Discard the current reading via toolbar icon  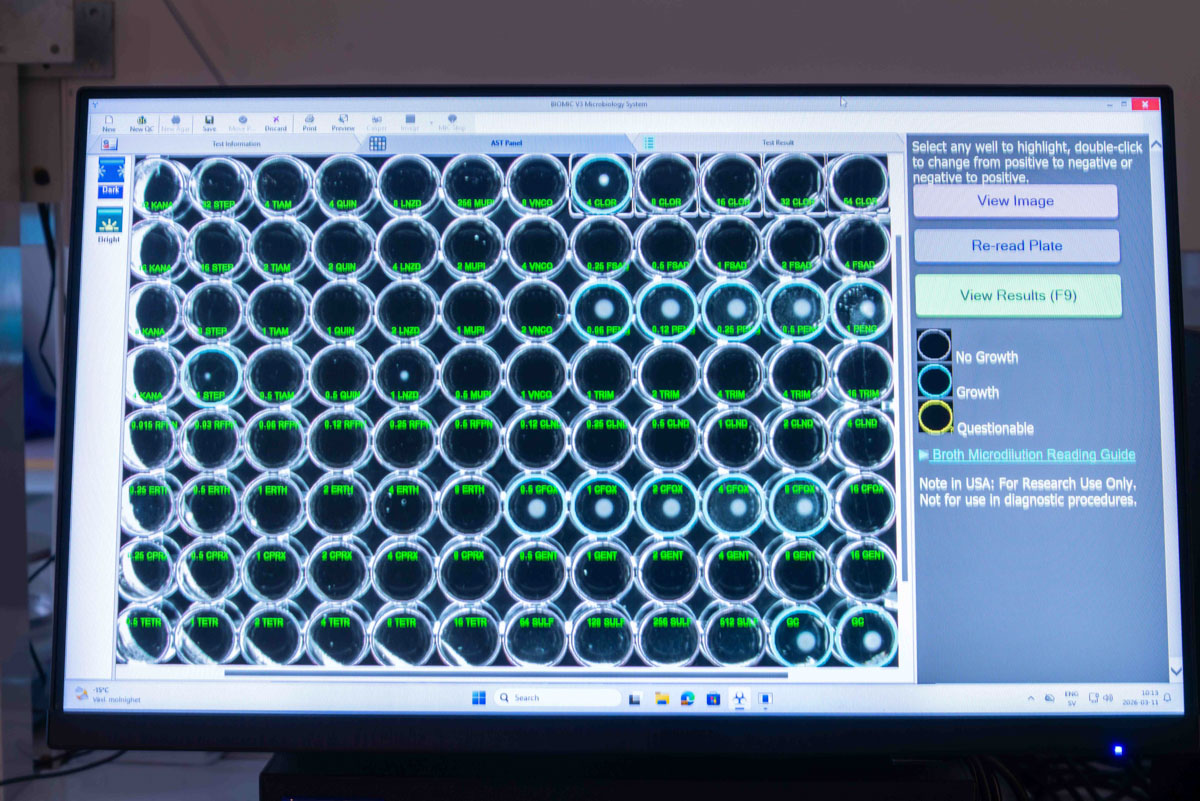pos(276,120)
